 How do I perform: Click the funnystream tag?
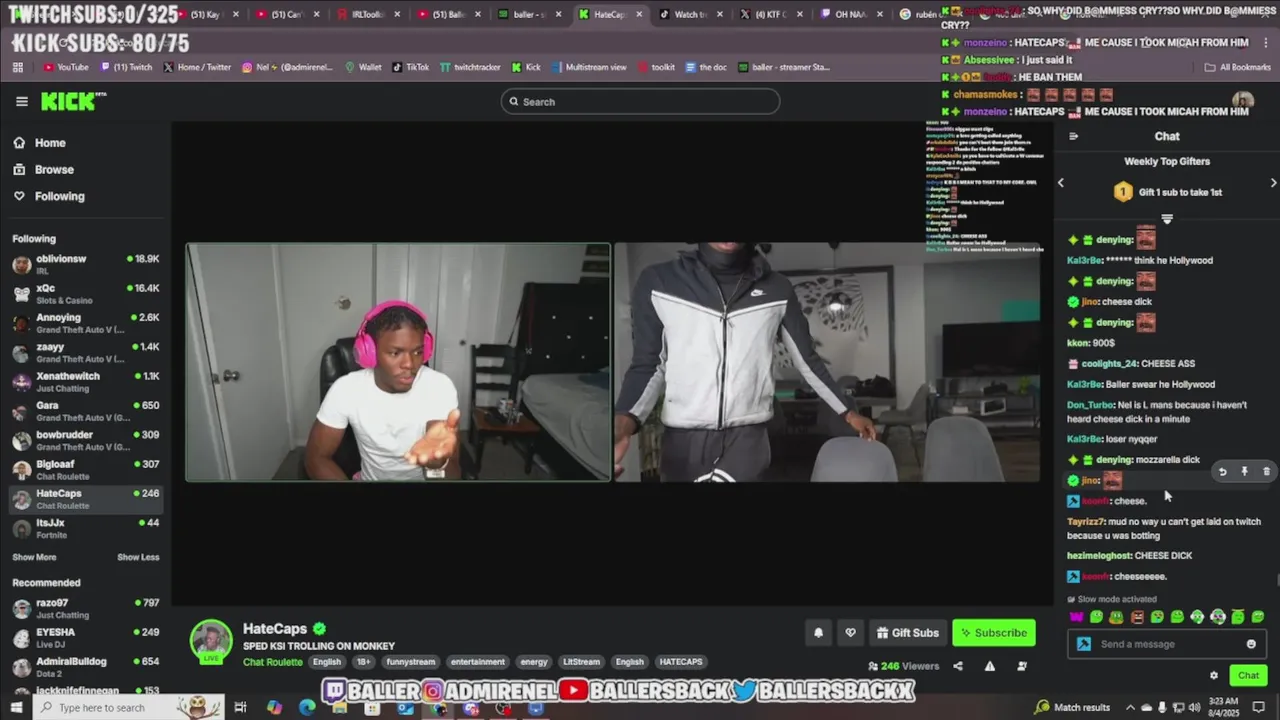(x=411, y=662)
